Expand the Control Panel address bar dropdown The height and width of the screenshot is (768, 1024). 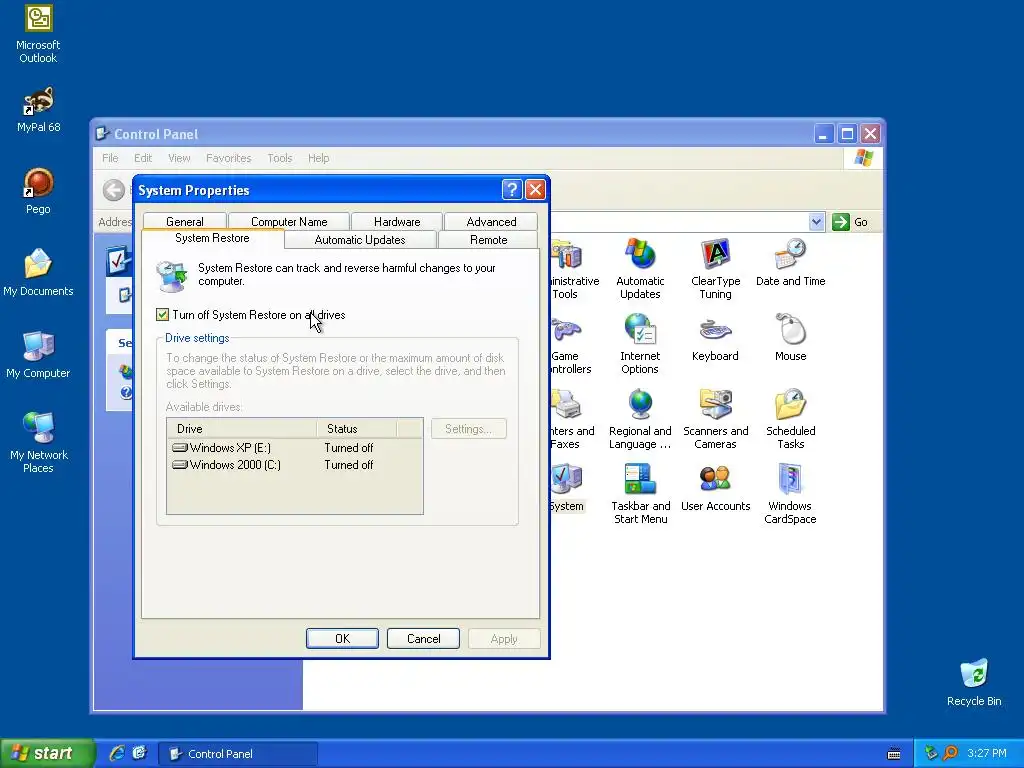[x=816, y=222]
